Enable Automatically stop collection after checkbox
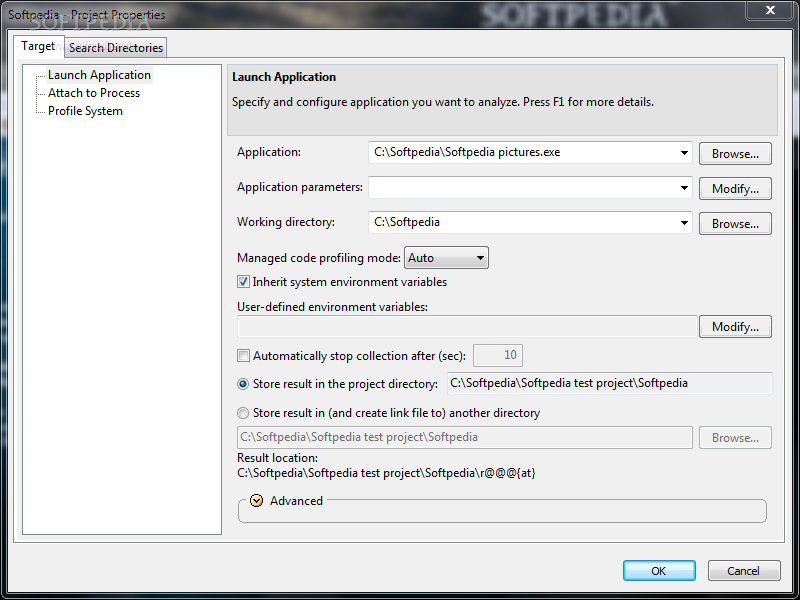 click(243, 356)
